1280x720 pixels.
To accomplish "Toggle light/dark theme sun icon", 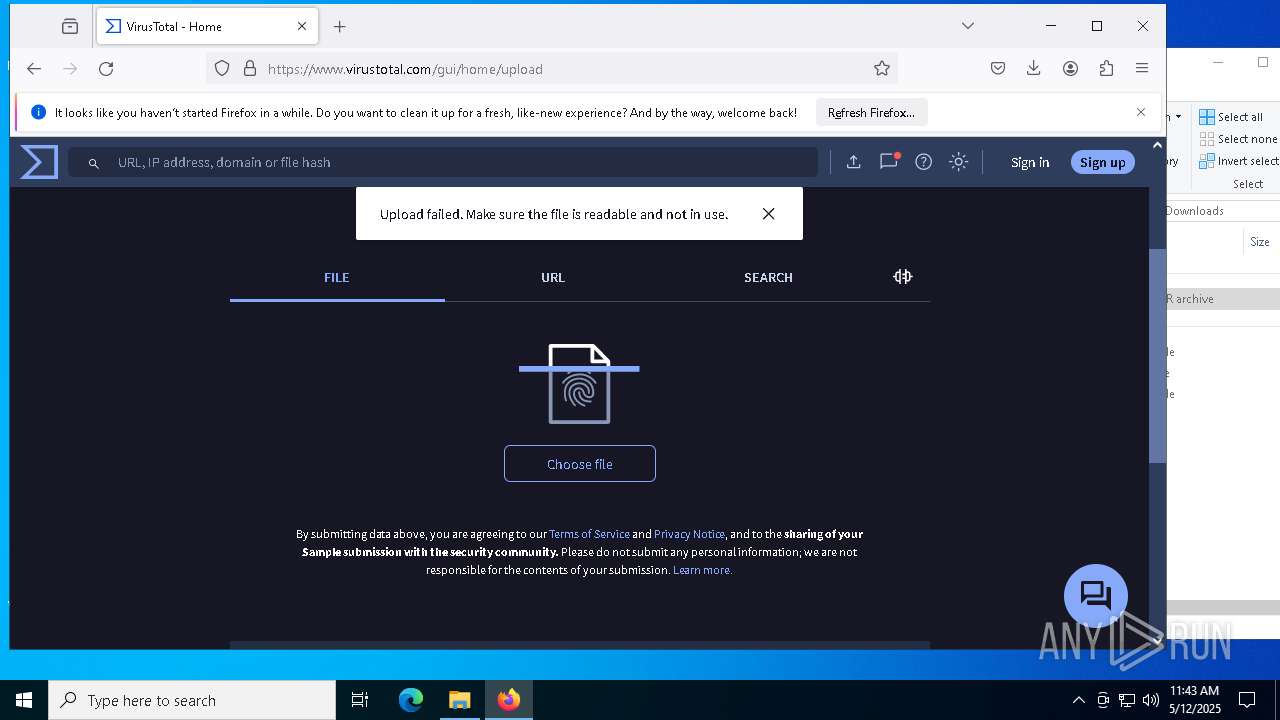I will [959, 162].
